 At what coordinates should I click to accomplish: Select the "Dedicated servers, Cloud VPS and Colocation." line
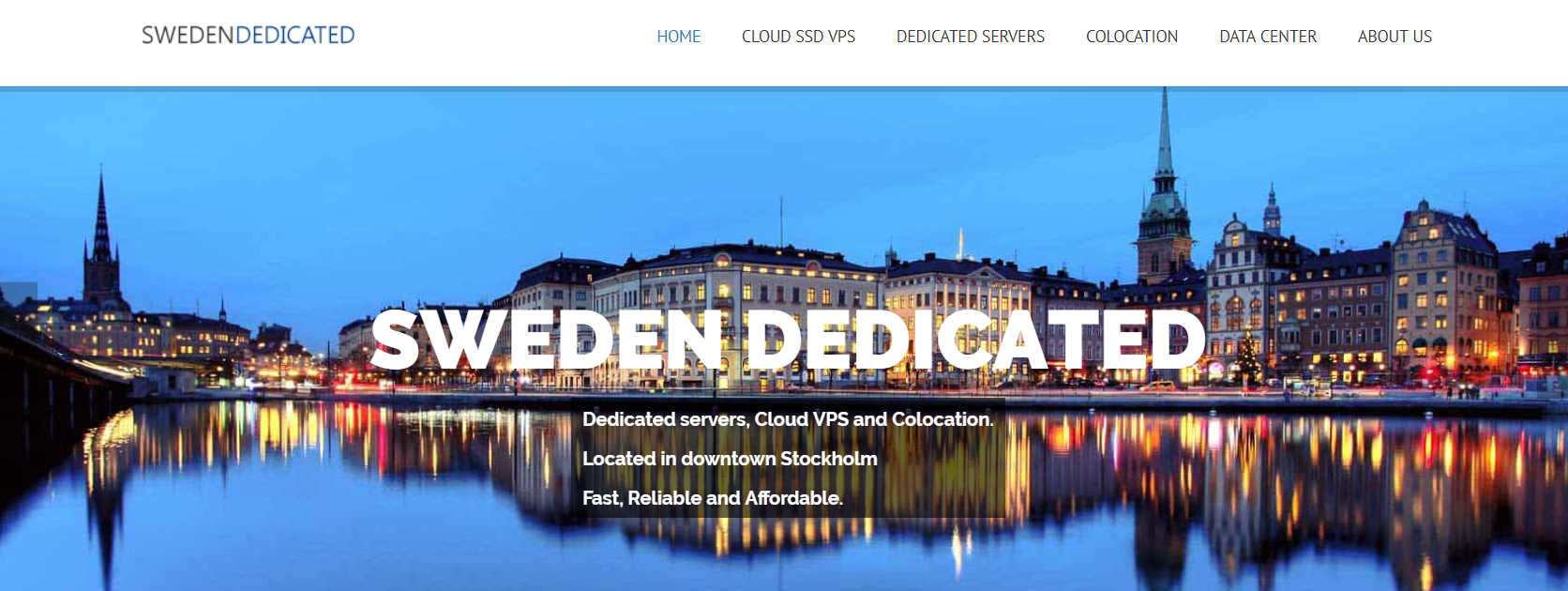788,419
